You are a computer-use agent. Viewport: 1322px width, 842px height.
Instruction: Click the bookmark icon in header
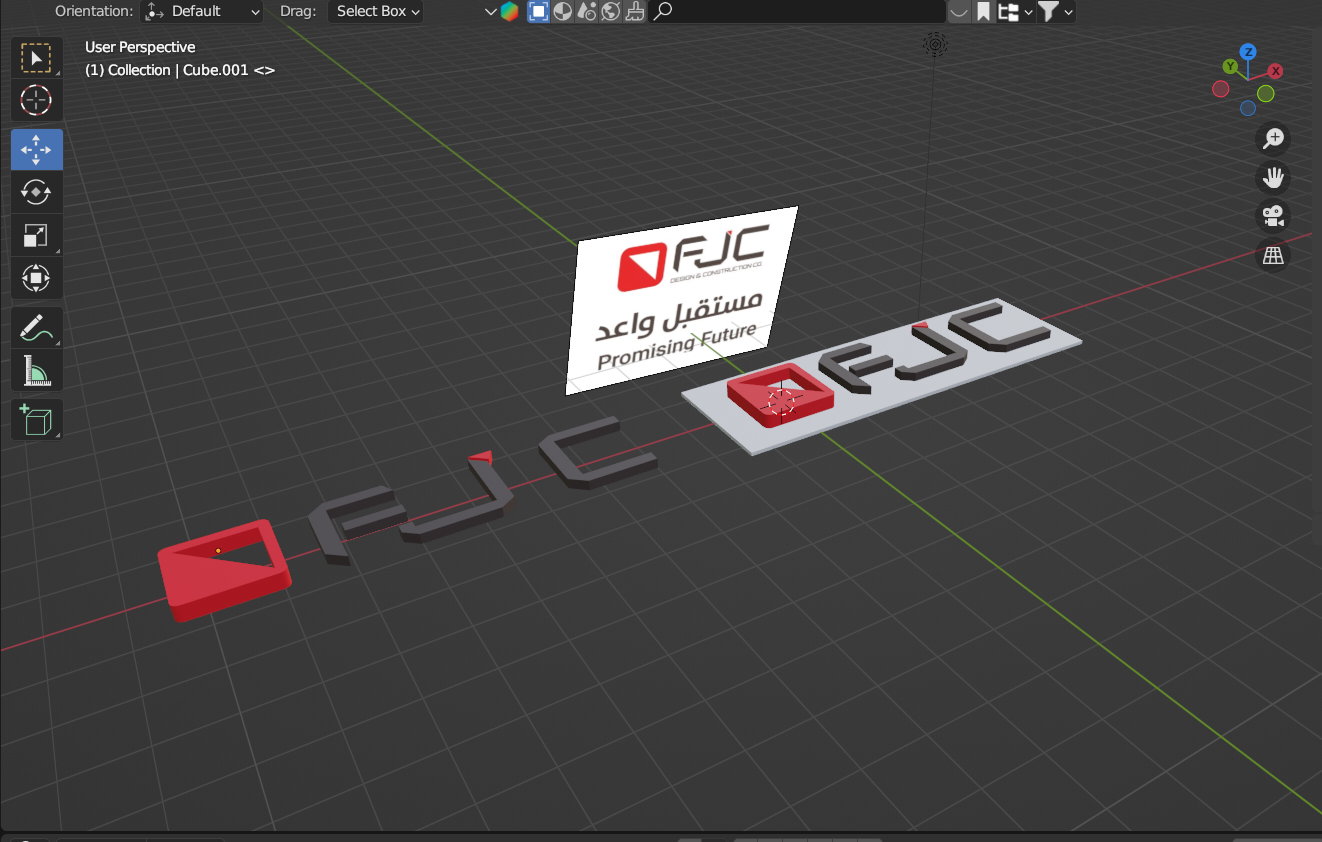coord(983,12)
